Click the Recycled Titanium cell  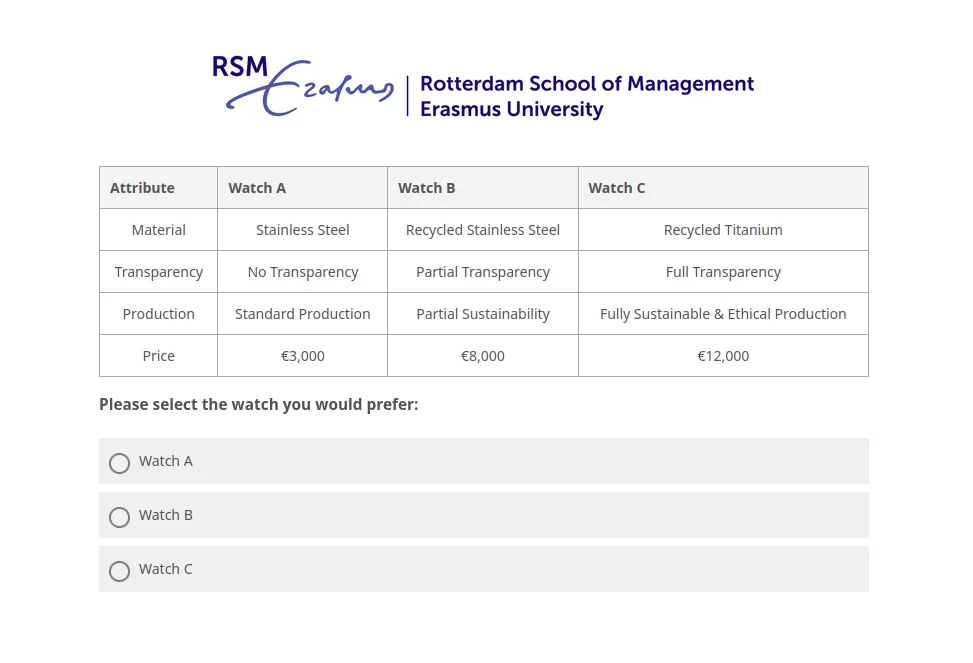coord(723,230)
